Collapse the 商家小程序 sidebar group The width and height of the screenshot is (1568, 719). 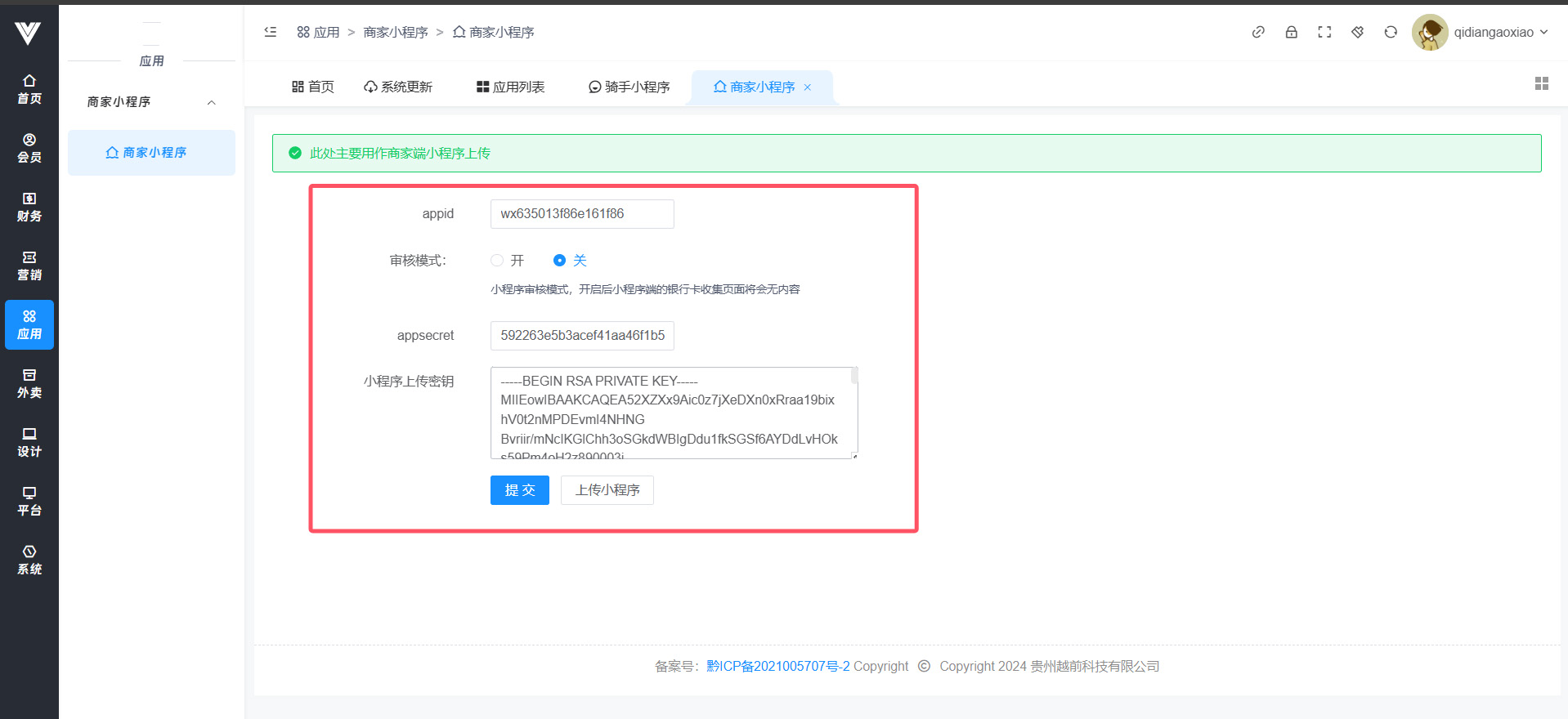pos(211,102)
